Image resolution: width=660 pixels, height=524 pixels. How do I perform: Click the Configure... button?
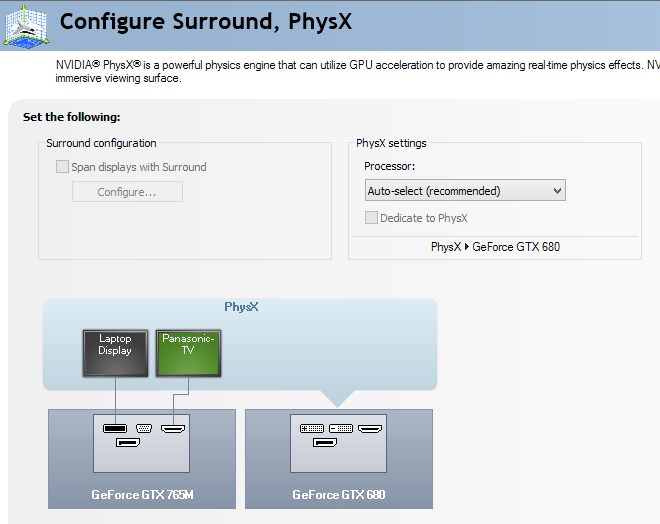tap(127, 192)
